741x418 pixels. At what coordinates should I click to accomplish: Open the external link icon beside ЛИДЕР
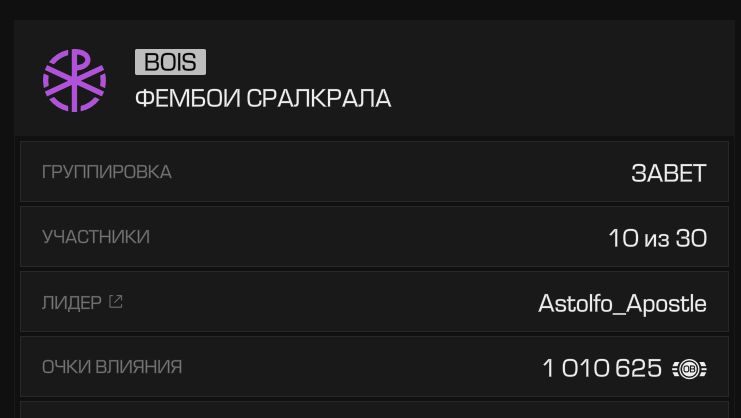[116, 302]
